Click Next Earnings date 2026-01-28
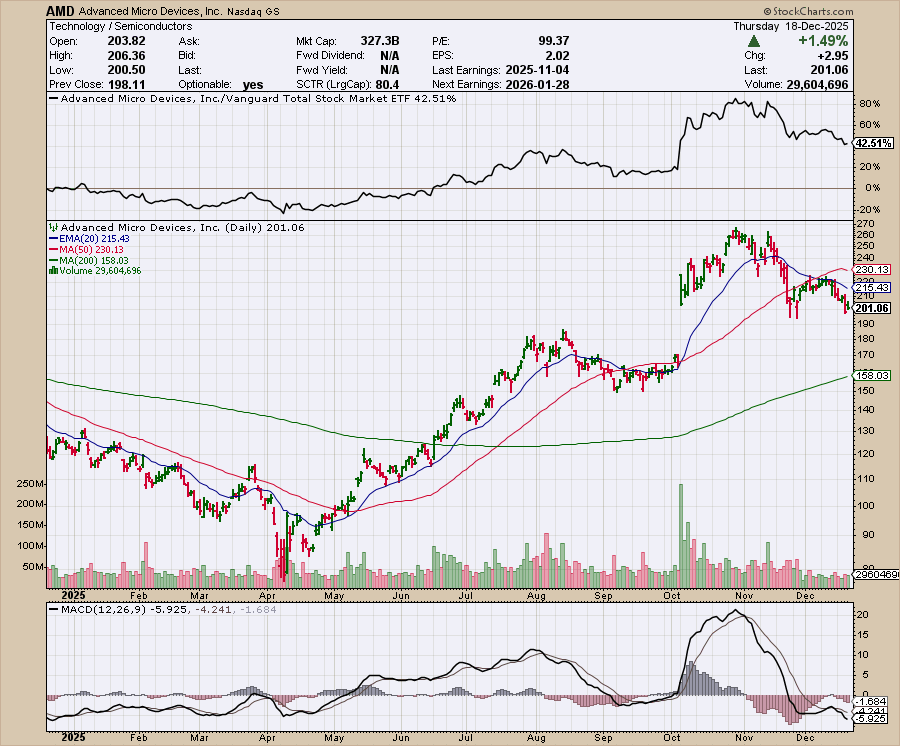 point(537,84)
